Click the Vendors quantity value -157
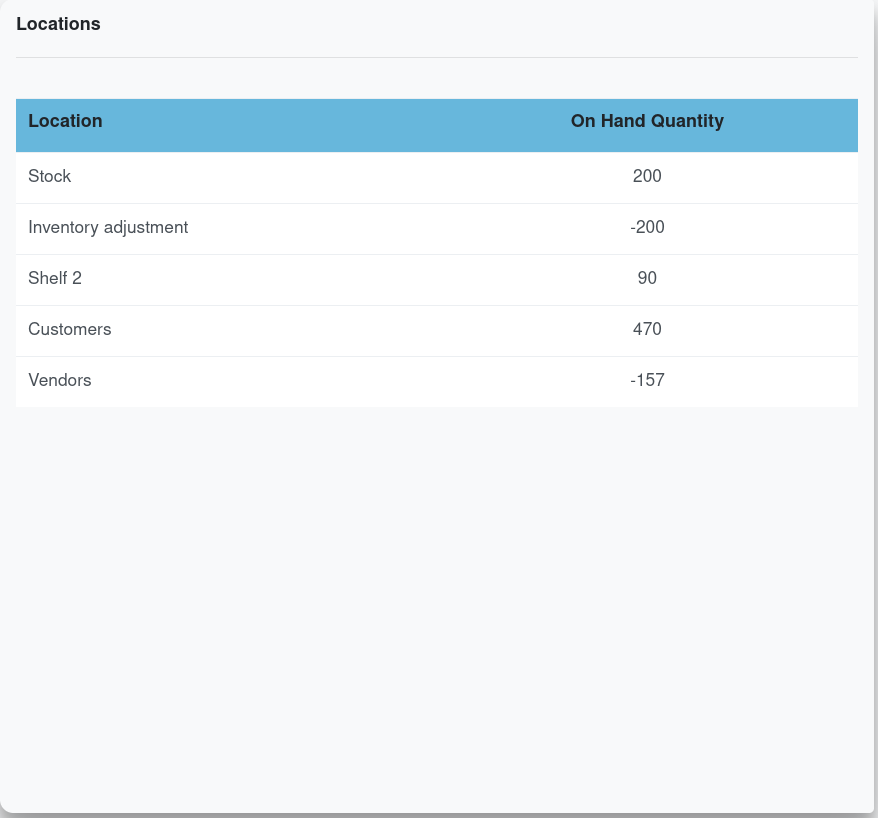Viewport: 878px width, 818px height. tap(647, 380)
